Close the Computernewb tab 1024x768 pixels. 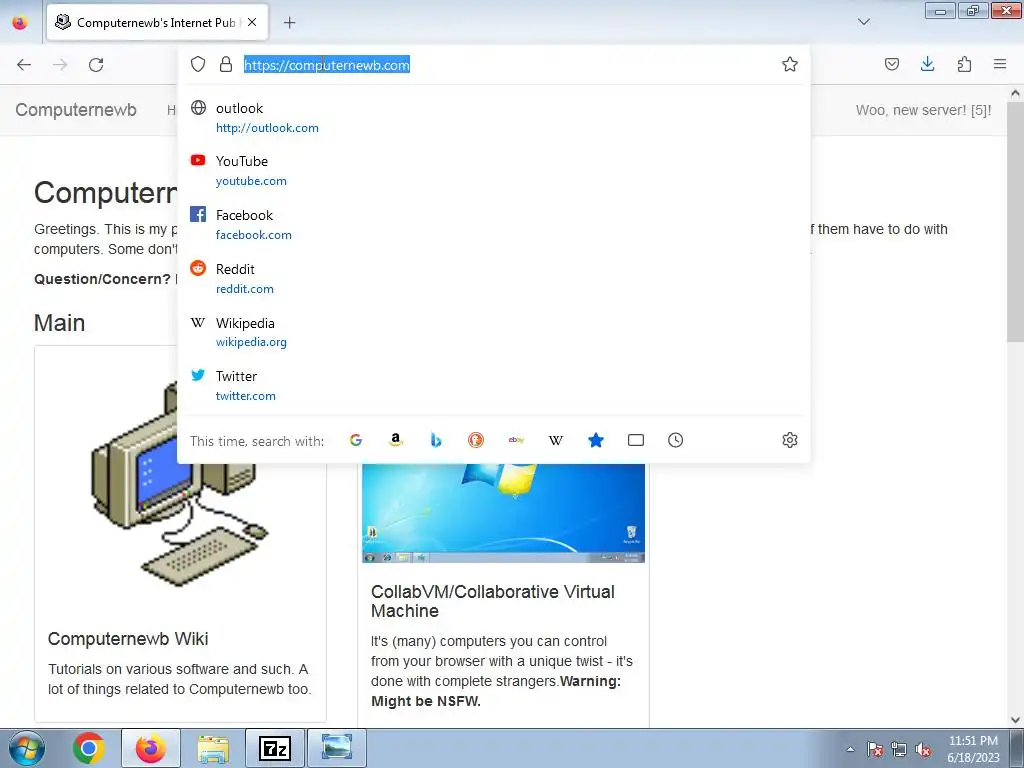(x=252, y=22)
